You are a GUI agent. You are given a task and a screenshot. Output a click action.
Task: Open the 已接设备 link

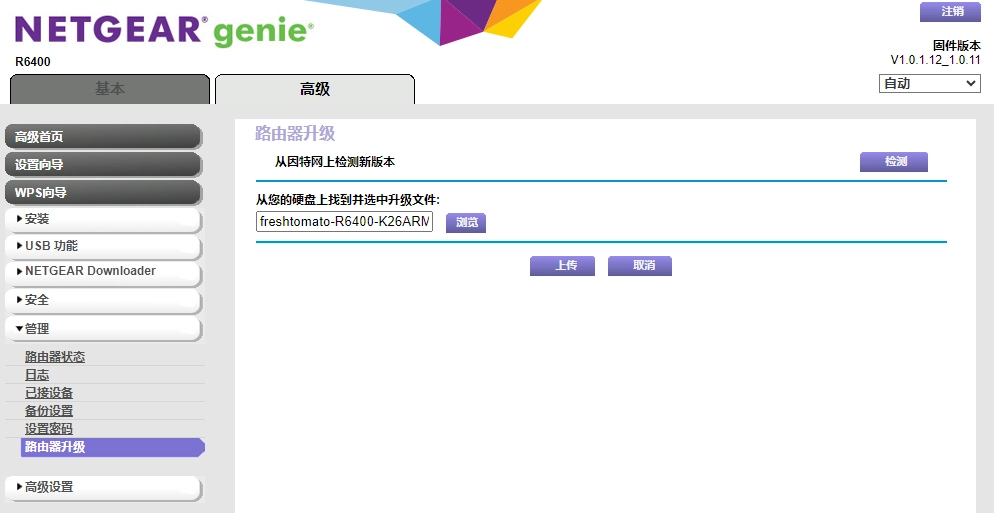tap(49, 393)
